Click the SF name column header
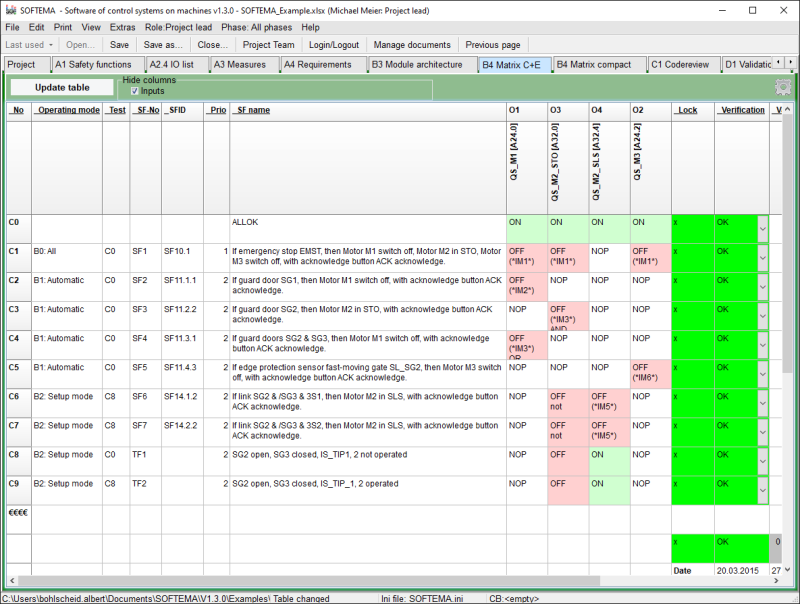 click(252, 110)
